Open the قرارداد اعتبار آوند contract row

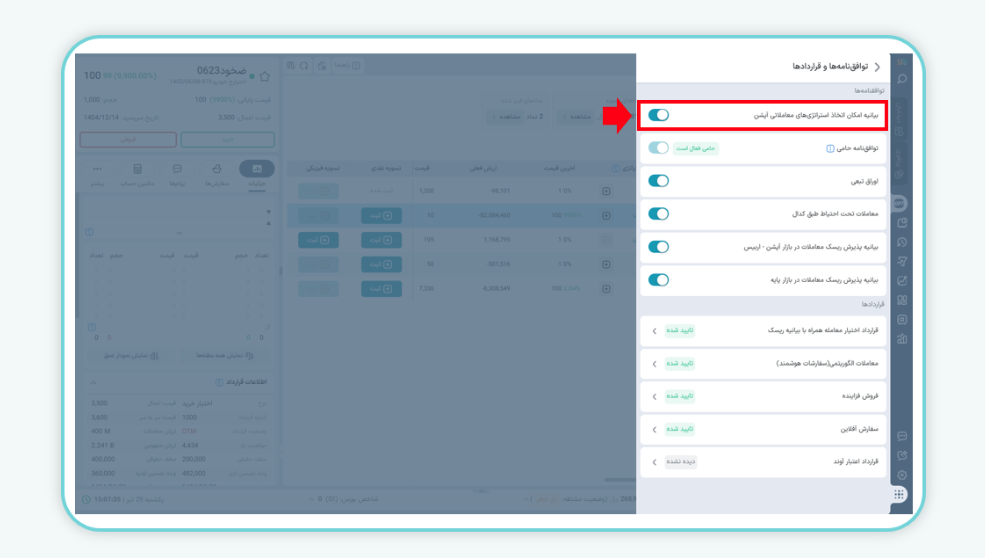click(x=654, y=462)
